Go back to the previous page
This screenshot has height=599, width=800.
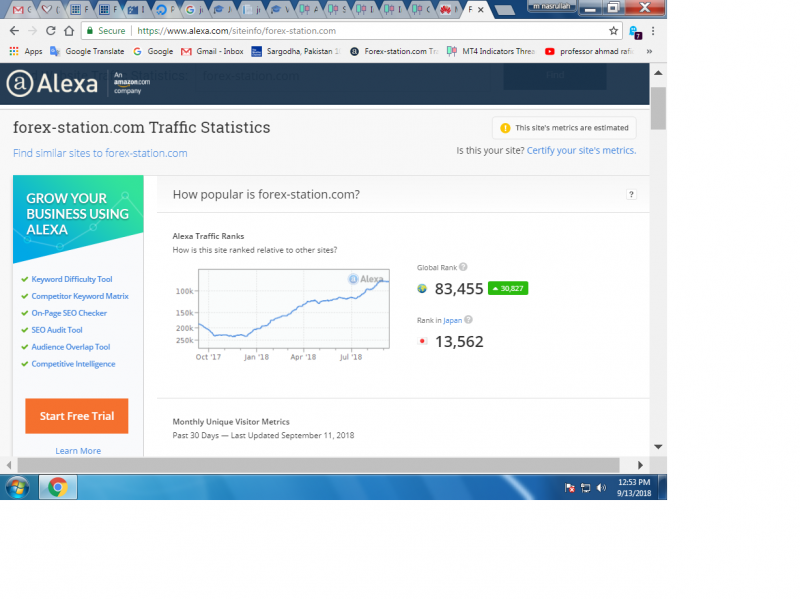coord(14,31)
